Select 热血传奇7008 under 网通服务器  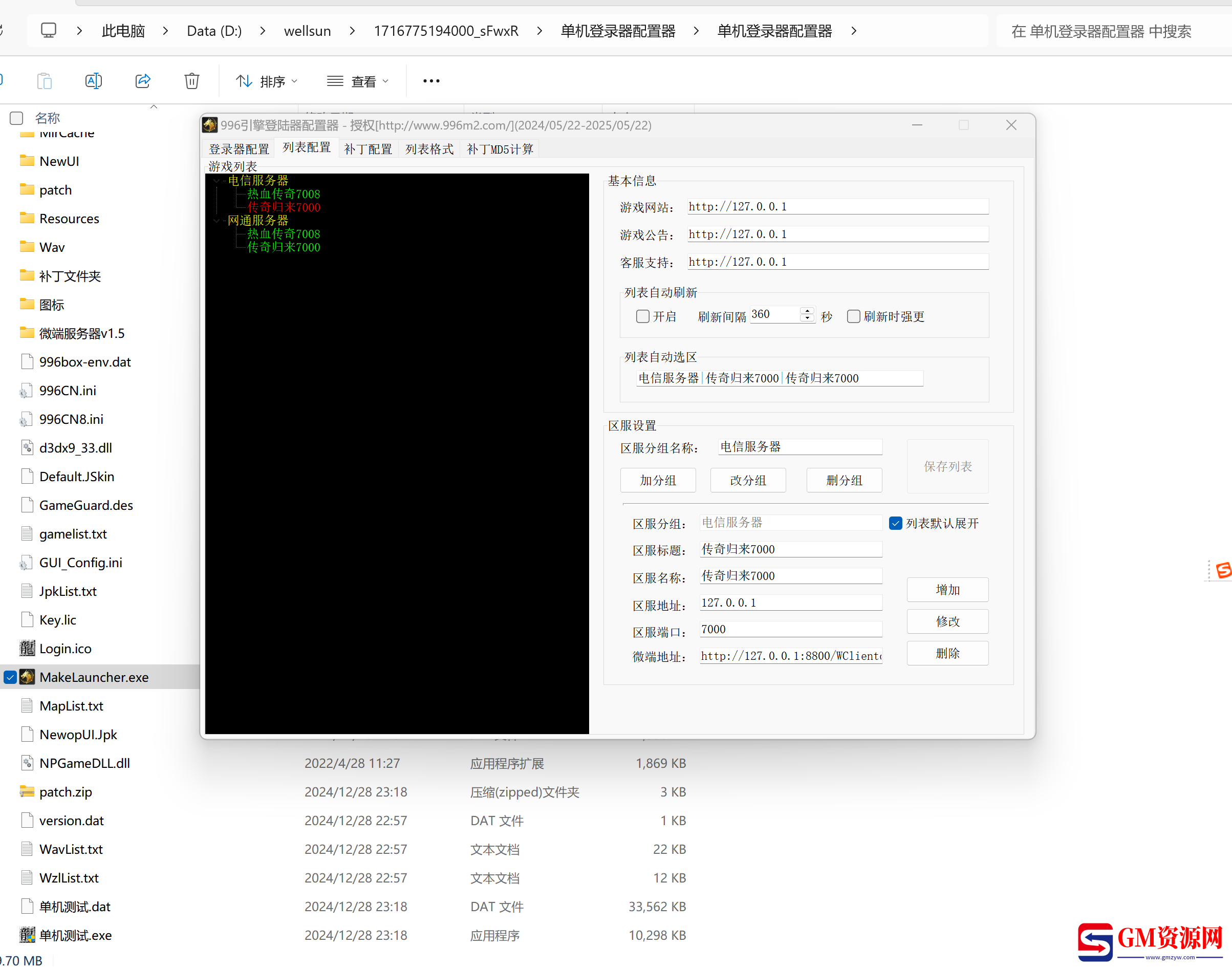(x=284, y=233)
